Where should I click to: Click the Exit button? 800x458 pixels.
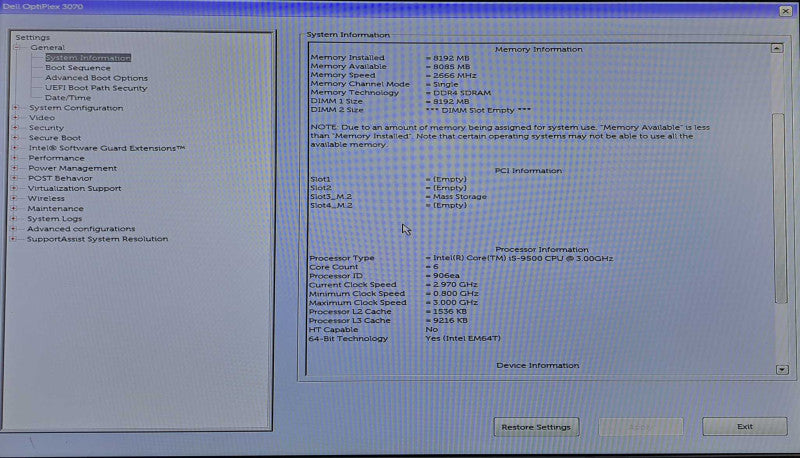coord(745,426)
